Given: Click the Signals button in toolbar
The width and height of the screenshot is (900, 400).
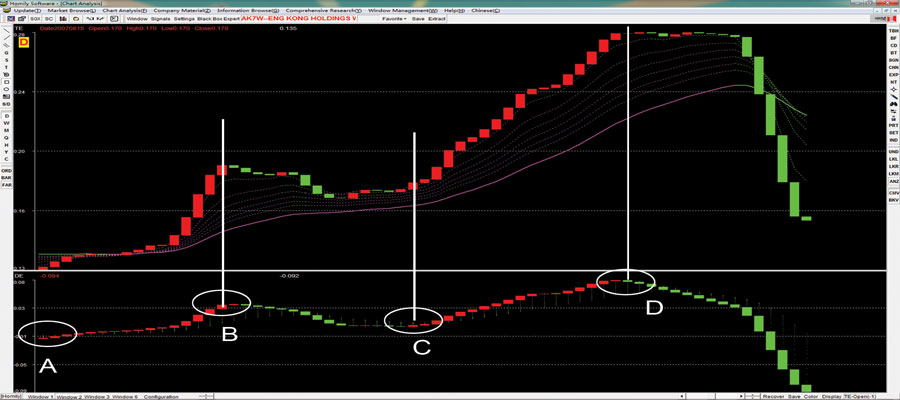Looking at the screenshot, I should pyautogui.click(x=161, y=19).
